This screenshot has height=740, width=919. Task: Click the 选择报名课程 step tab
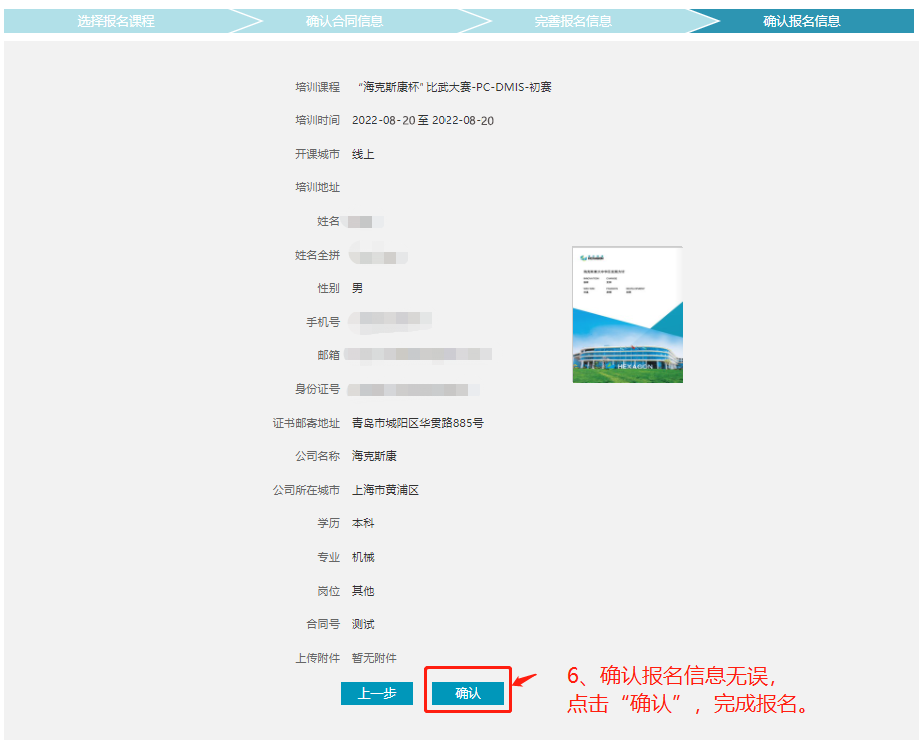pos(116,21)
